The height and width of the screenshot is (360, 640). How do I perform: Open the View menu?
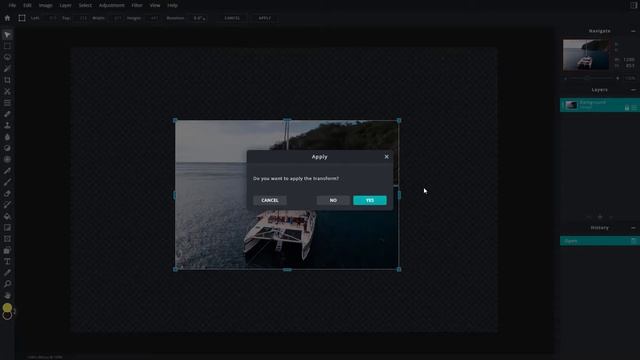(x=155, y=5)
